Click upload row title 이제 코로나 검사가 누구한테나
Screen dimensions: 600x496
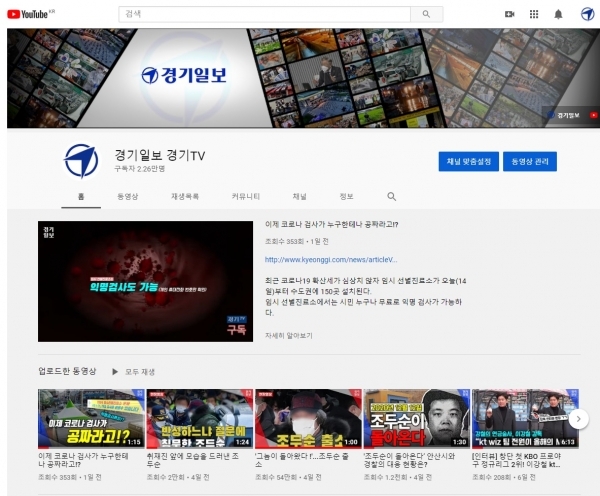click(83, 460)
